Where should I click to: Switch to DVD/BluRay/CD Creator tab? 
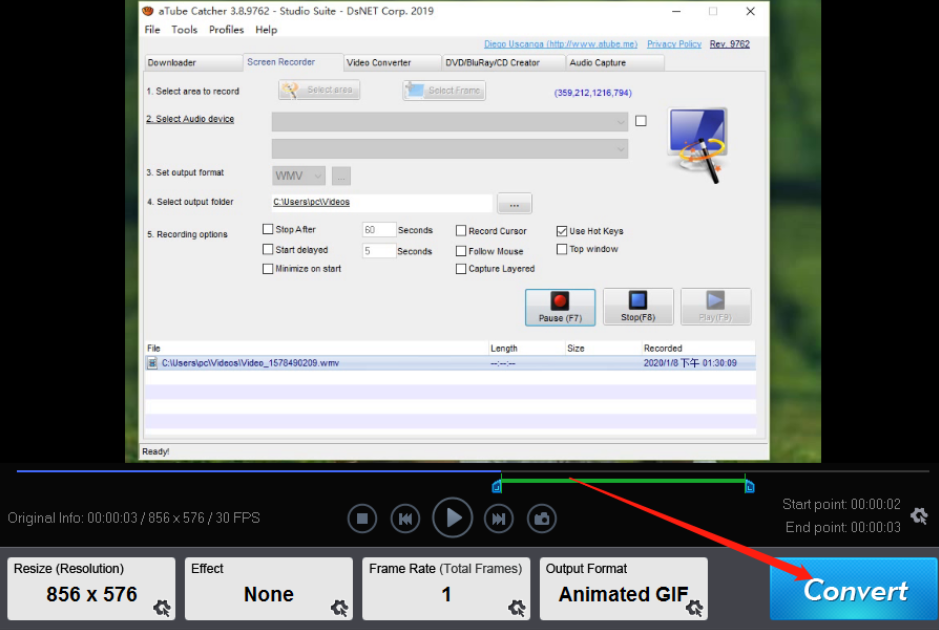coord(504,63)
